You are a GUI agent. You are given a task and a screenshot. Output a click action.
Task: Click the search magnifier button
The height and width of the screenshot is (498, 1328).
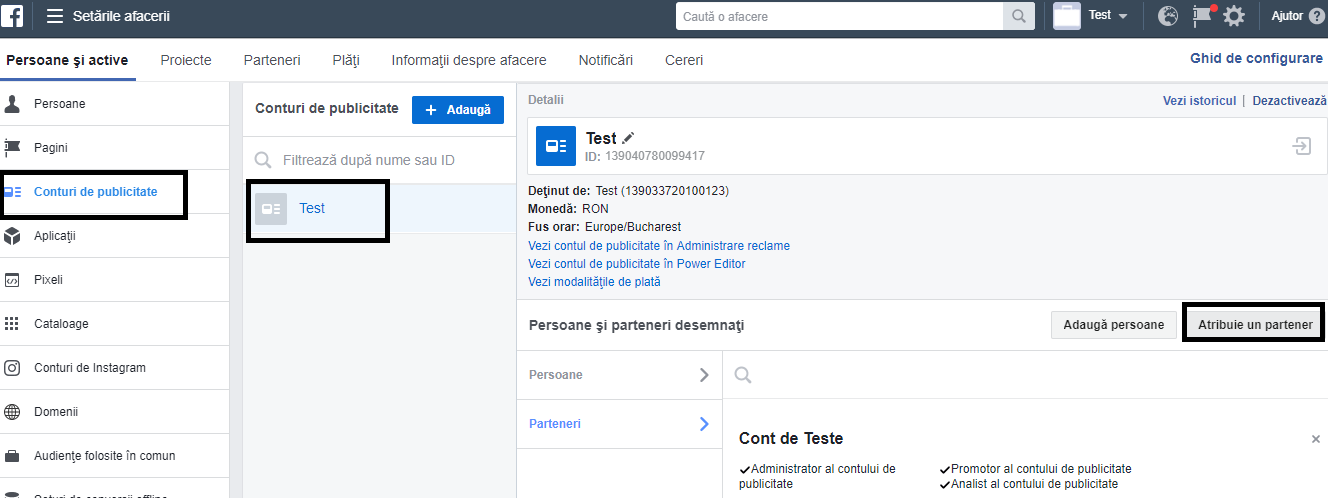click(x=1018, y=16)
